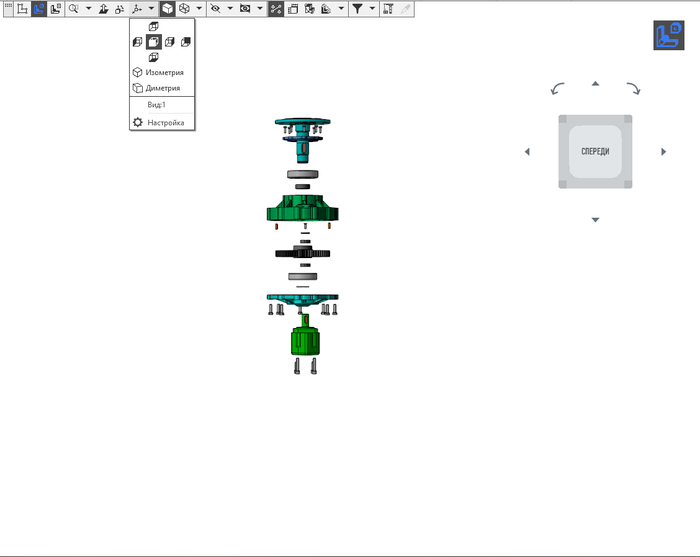Click the section view box icon
The width and height of the screenshot is (700, 557).
click(293, 9)
